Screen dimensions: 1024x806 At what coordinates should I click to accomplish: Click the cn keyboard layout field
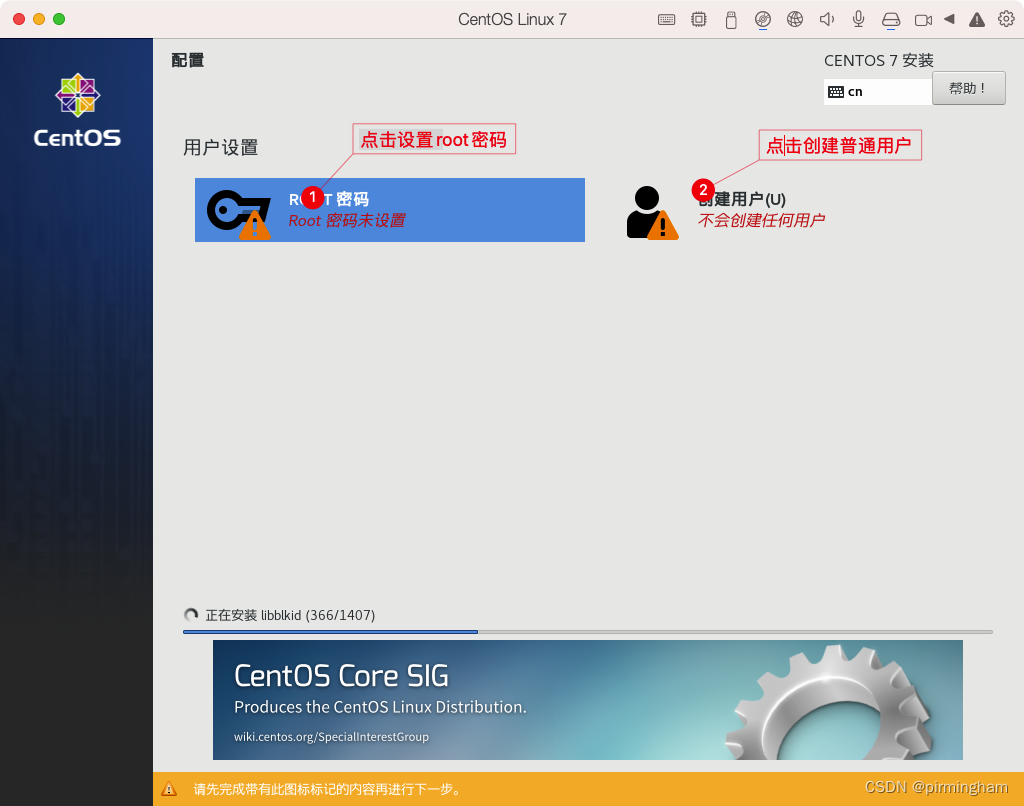pyautogui.click(x=878, y=92)
